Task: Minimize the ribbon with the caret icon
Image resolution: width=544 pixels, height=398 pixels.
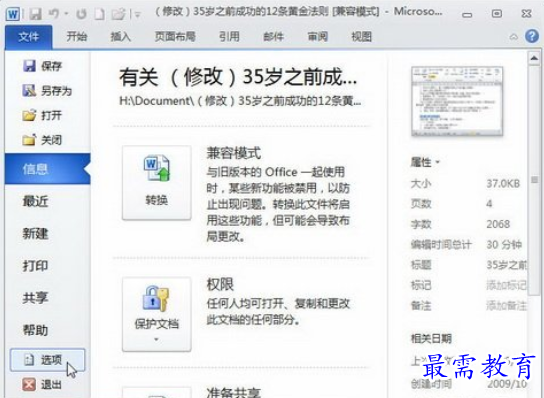Action: [513, 37]
